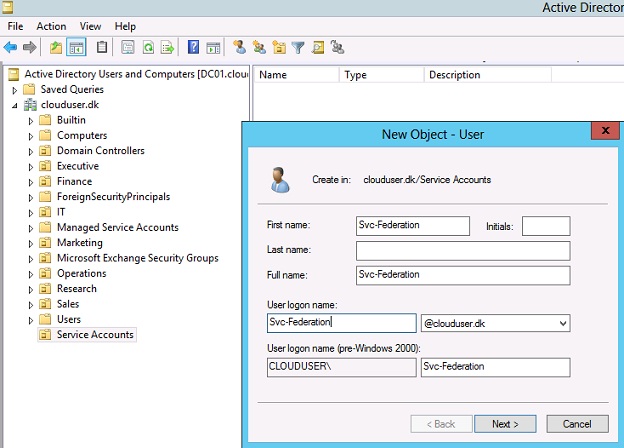Open filter options funnel icon
Image resolution: width=624 pixels, height=448 pixels.
[298, 48]
